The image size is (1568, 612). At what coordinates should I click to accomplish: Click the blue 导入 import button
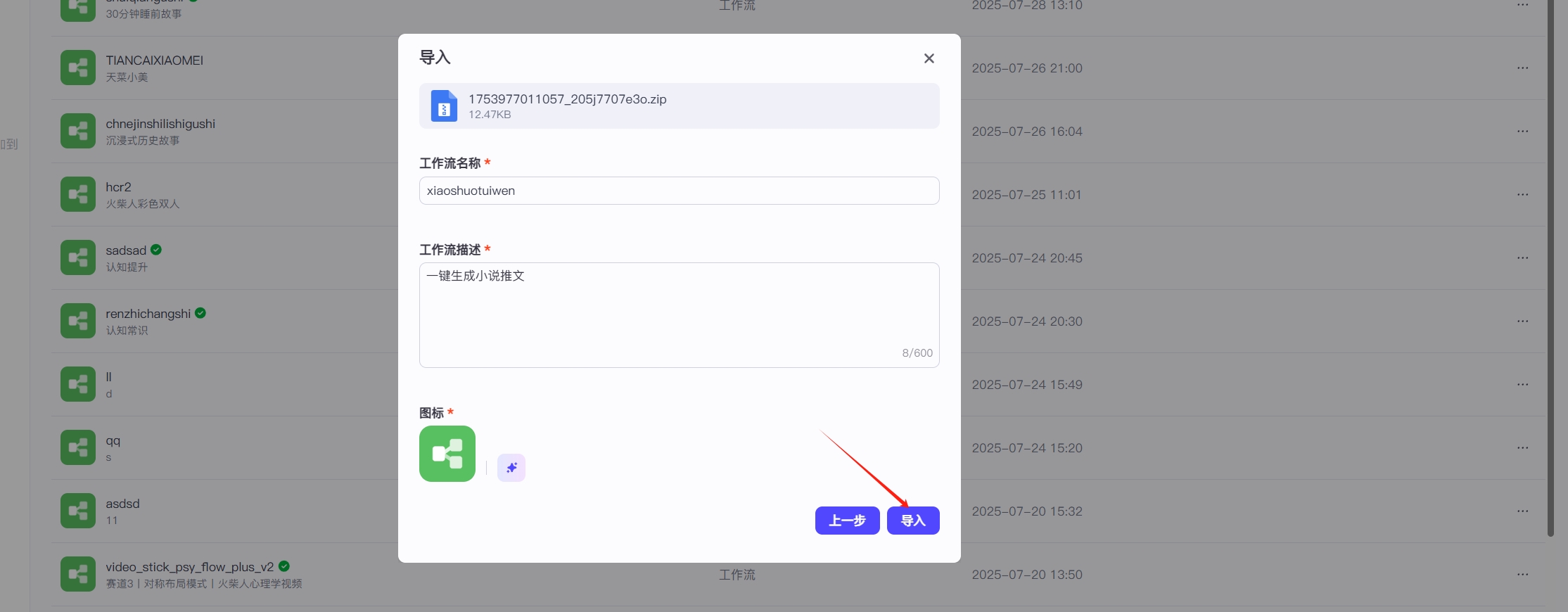[x=912, y=521]
